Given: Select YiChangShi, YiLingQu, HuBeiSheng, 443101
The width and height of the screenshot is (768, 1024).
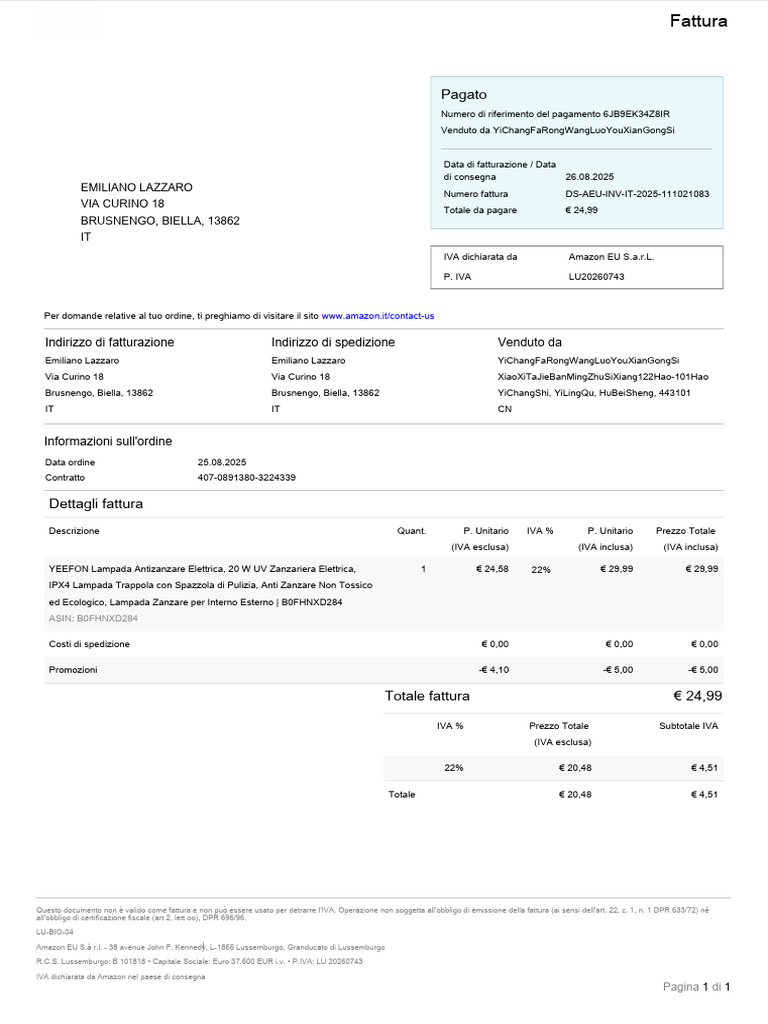Looking at the screenshot, I should tap(594, 392).
